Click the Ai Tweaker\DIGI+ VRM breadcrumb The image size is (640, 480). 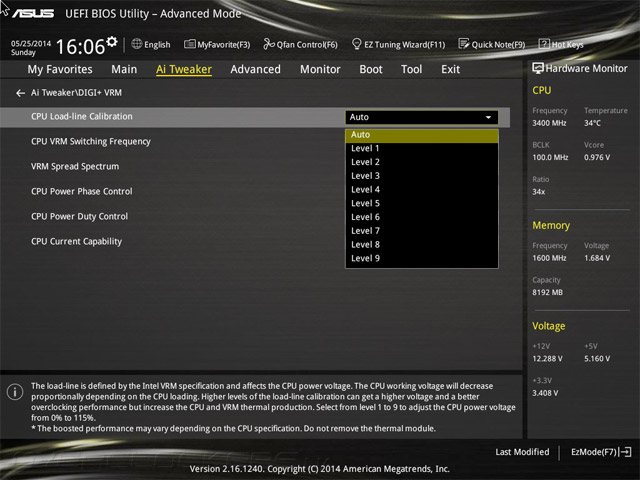pyautogui.click(x=76, y=93)
